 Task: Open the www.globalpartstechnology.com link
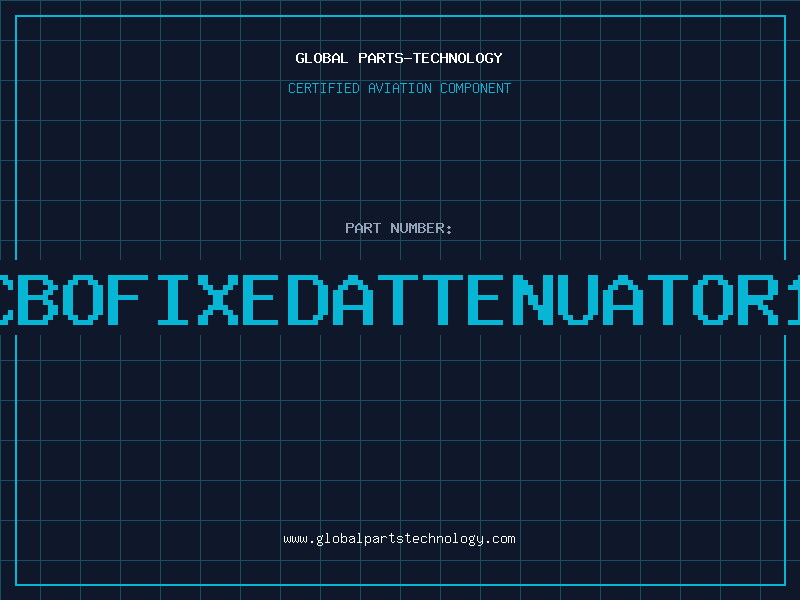coord(399,539)
